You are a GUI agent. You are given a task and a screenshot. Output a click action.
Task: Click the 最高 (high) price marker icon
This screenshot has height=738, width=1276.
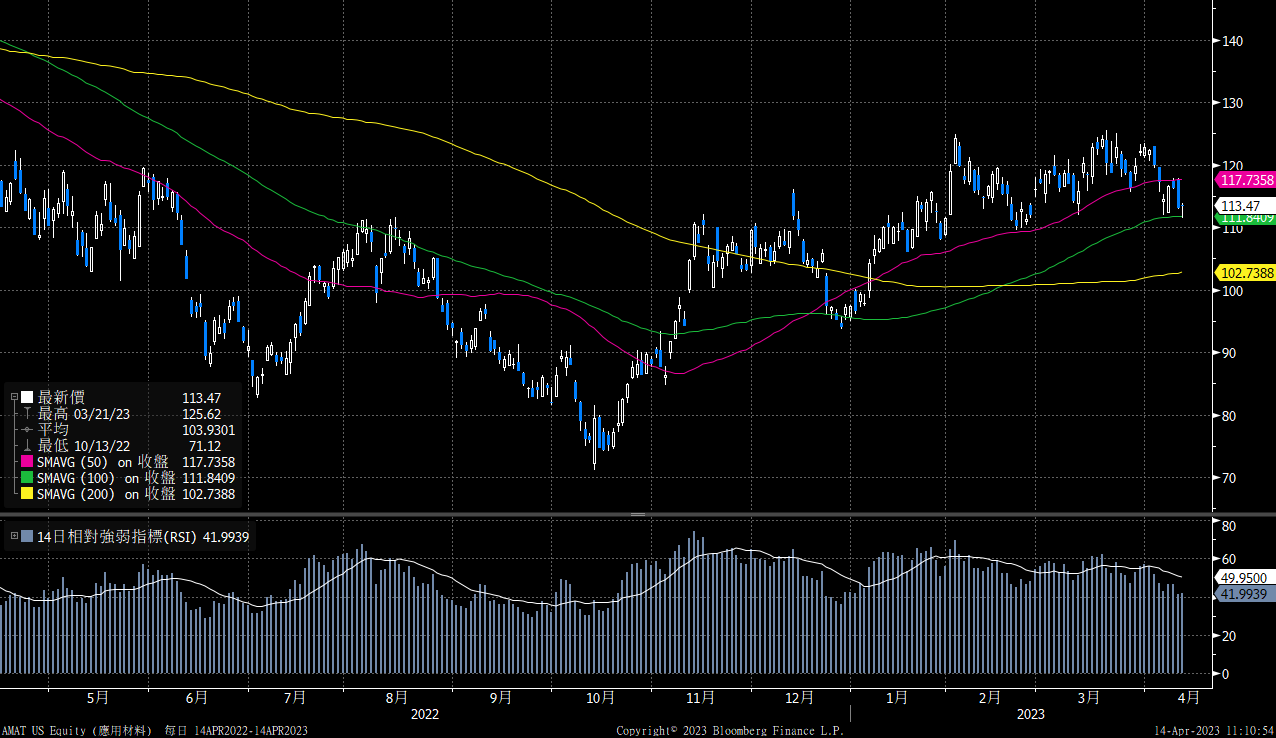[27, 414]
